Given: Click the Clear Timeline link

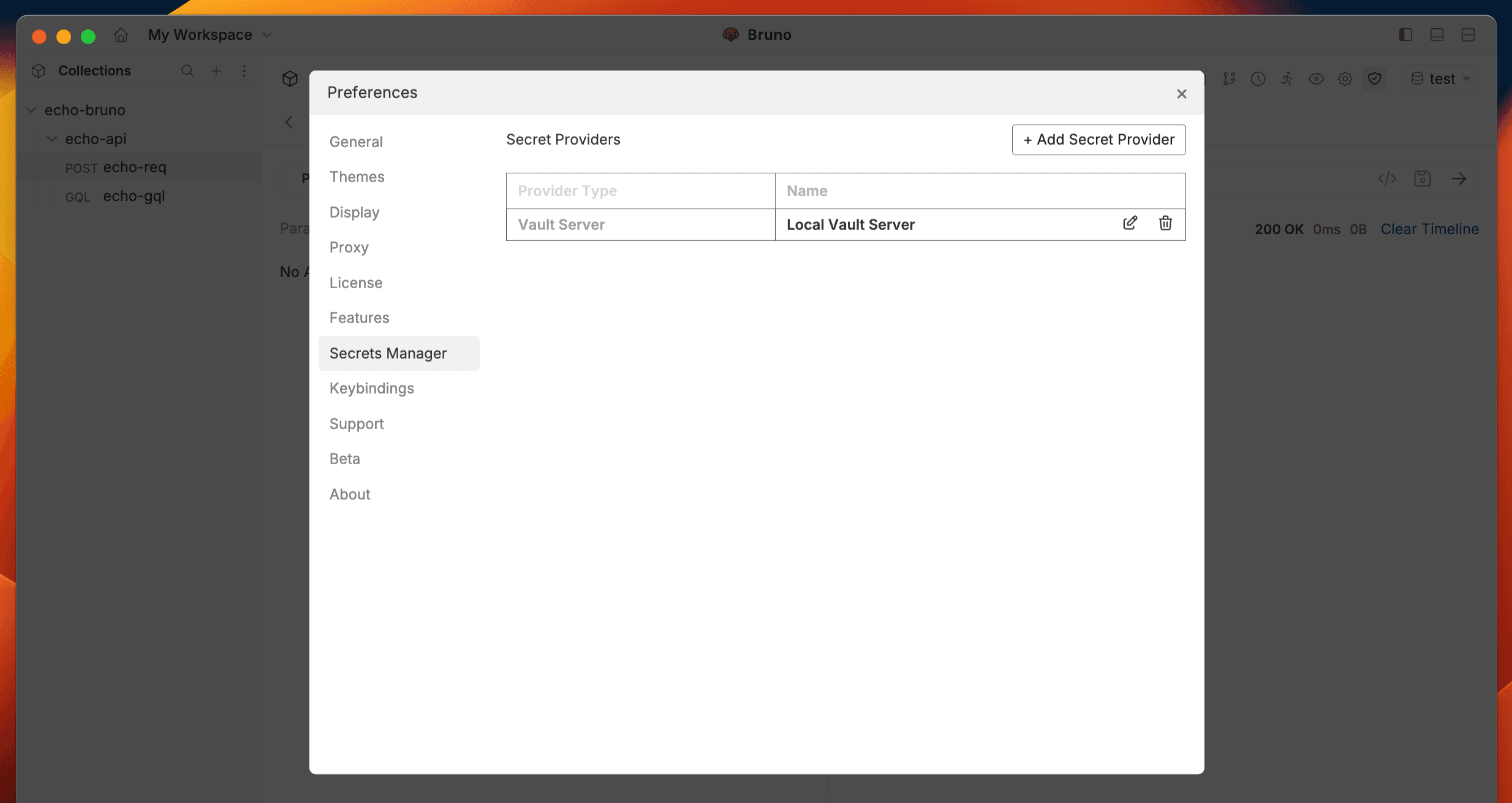Looking at the screenshot, I should [1429, 229].
